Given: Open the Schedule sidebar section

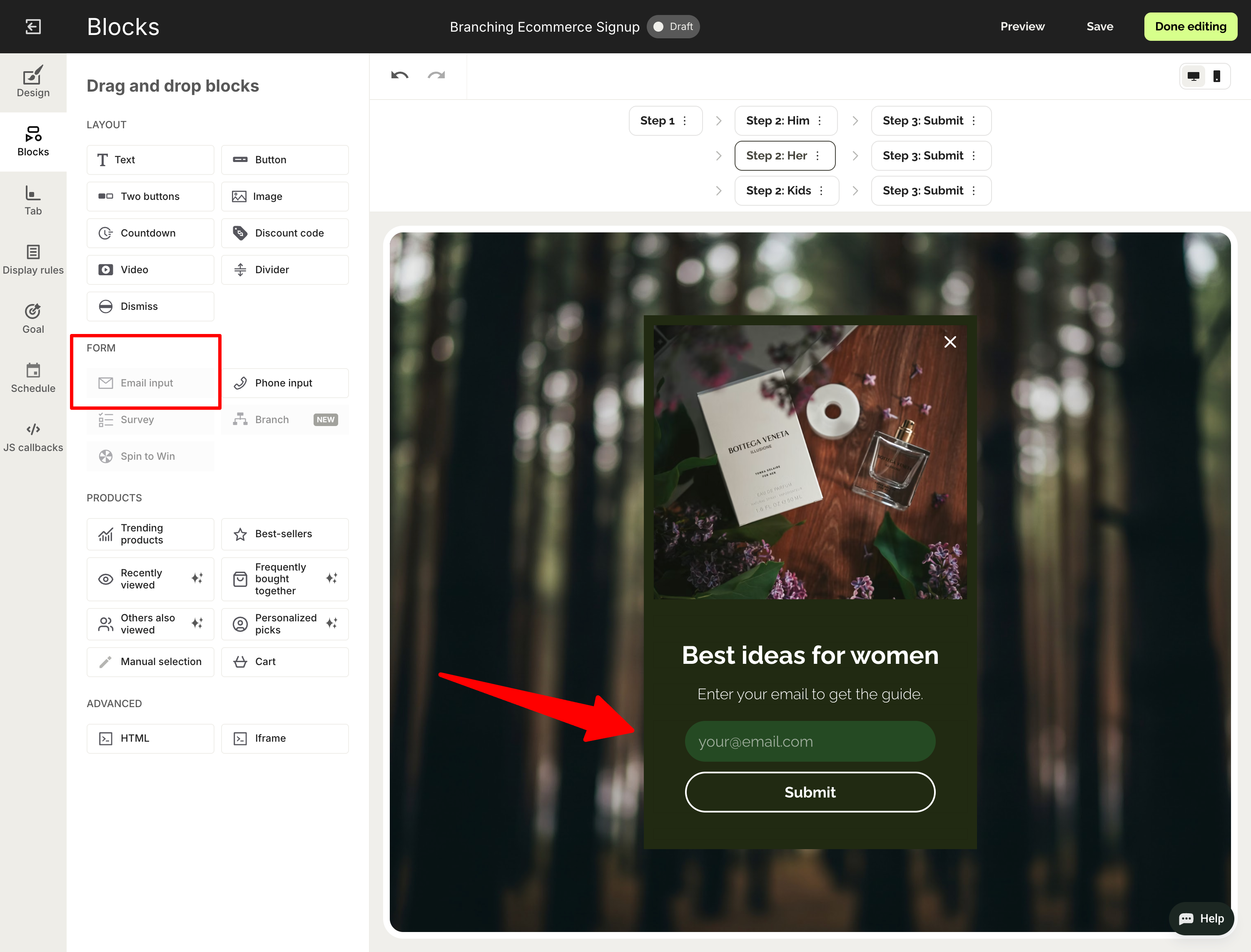Looking at the screenshot, I should (x=33, y=378).
